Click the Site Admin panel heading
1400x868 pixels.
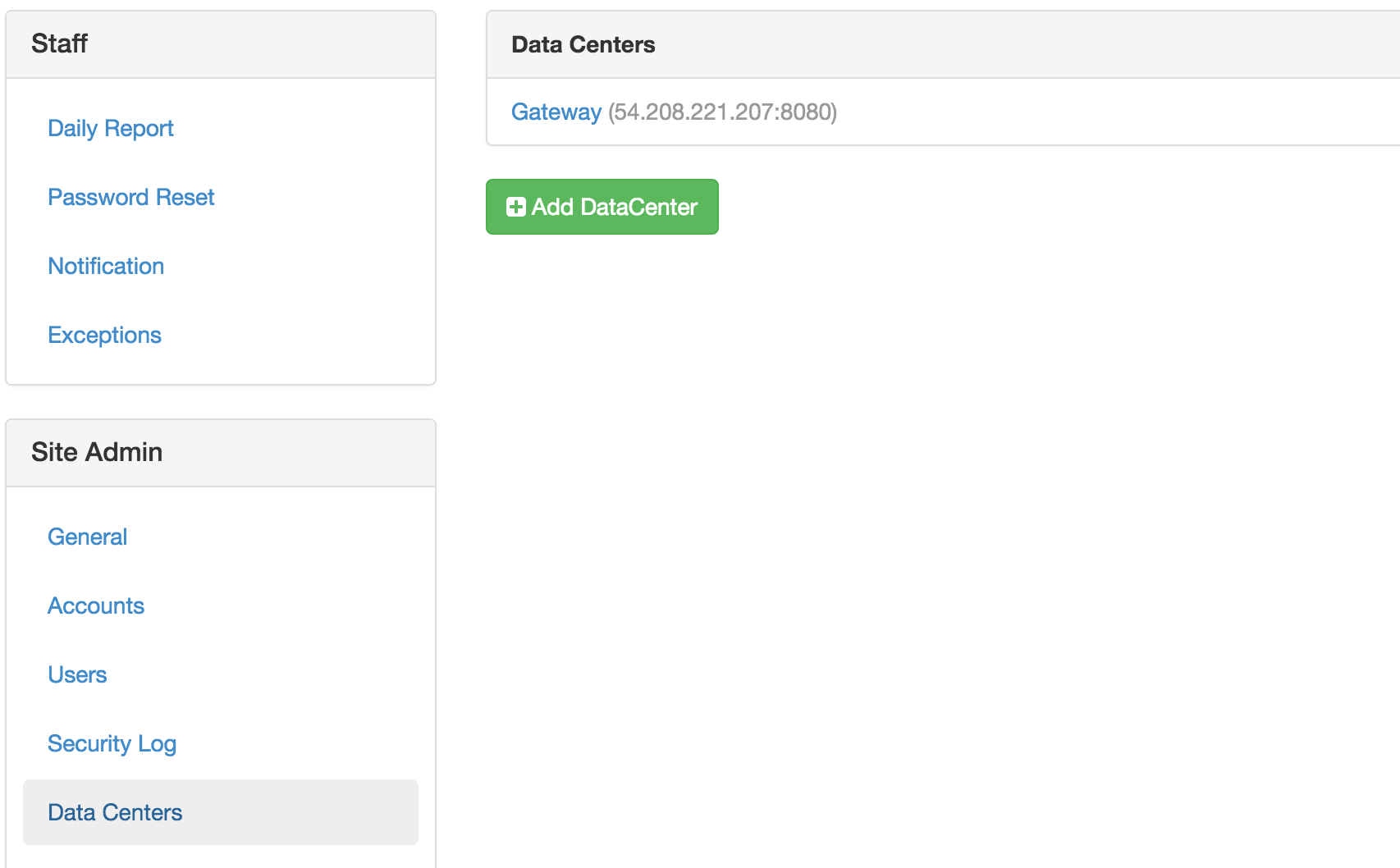97,452
